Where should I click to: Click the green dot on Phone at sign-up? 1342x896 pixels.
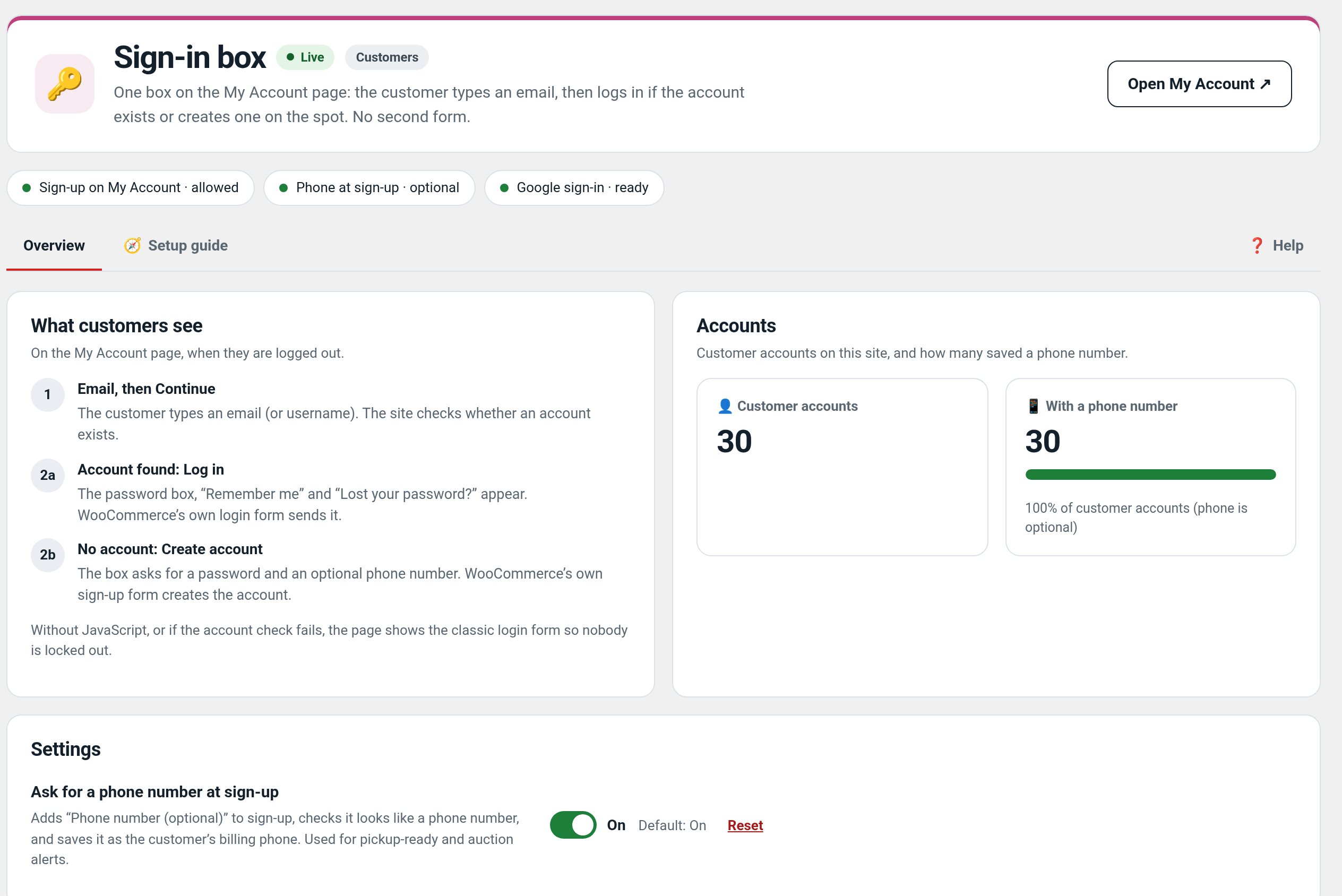tap(283, 188)
